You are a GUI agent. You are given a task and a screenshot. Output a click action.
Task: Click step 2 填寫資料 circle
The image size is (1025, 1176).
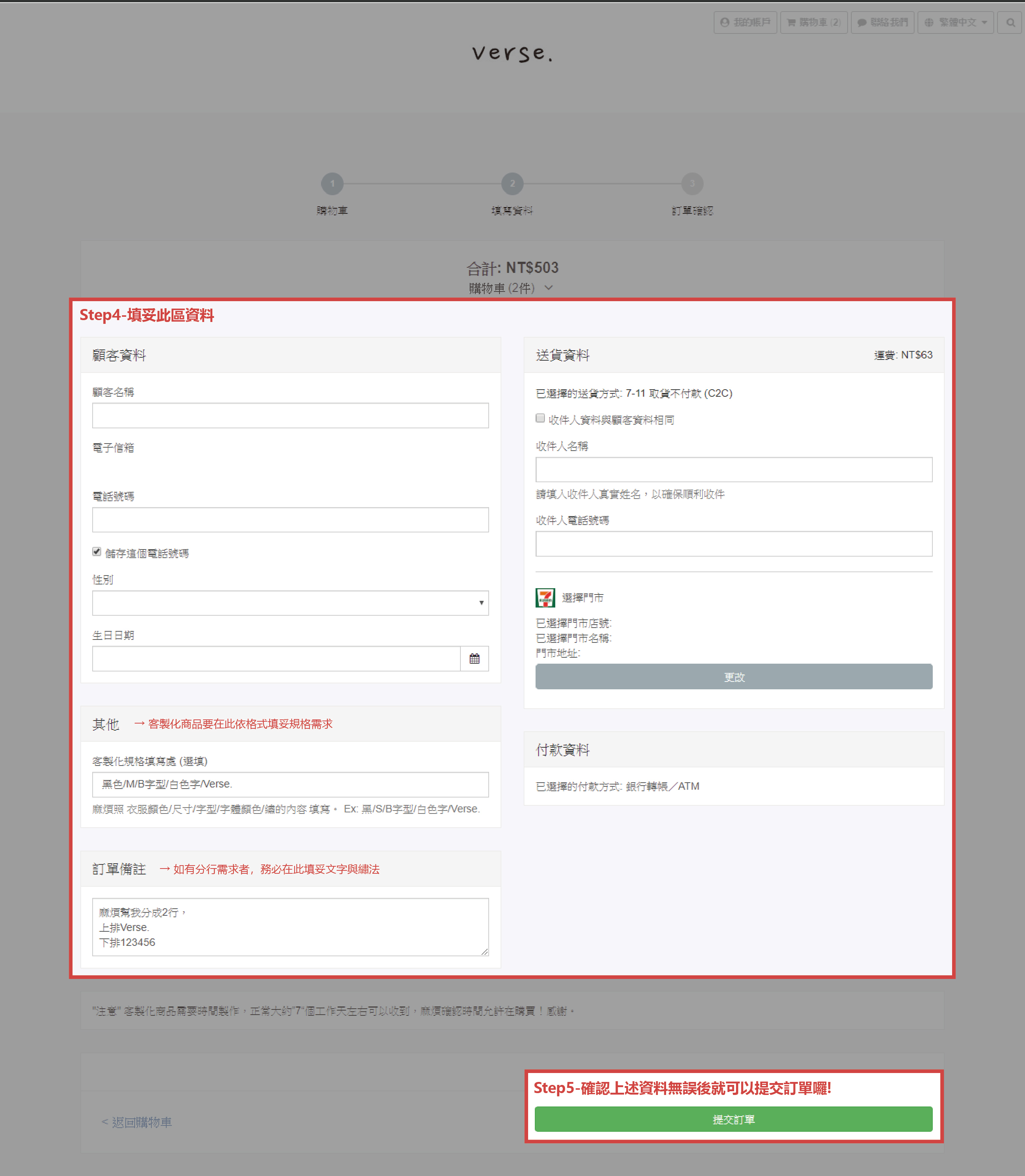512,184
